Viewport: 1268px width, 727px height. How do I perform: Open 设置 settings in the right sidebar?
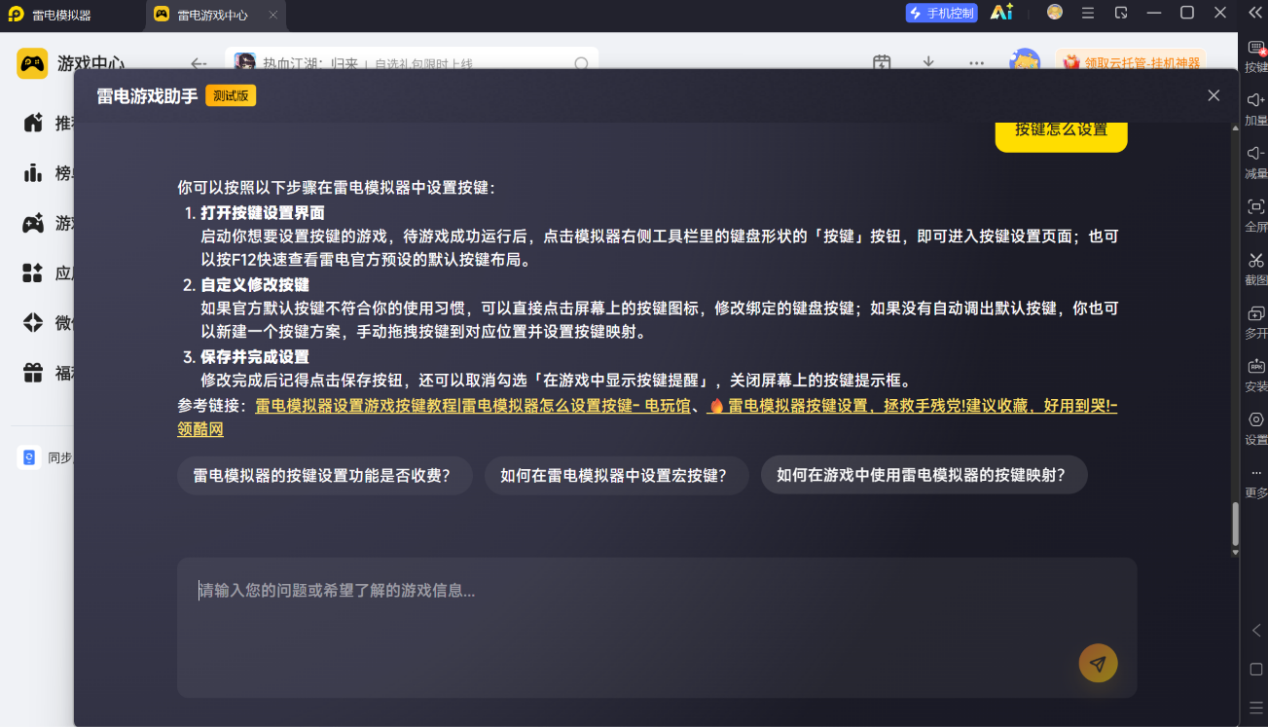click(1256, 428)
